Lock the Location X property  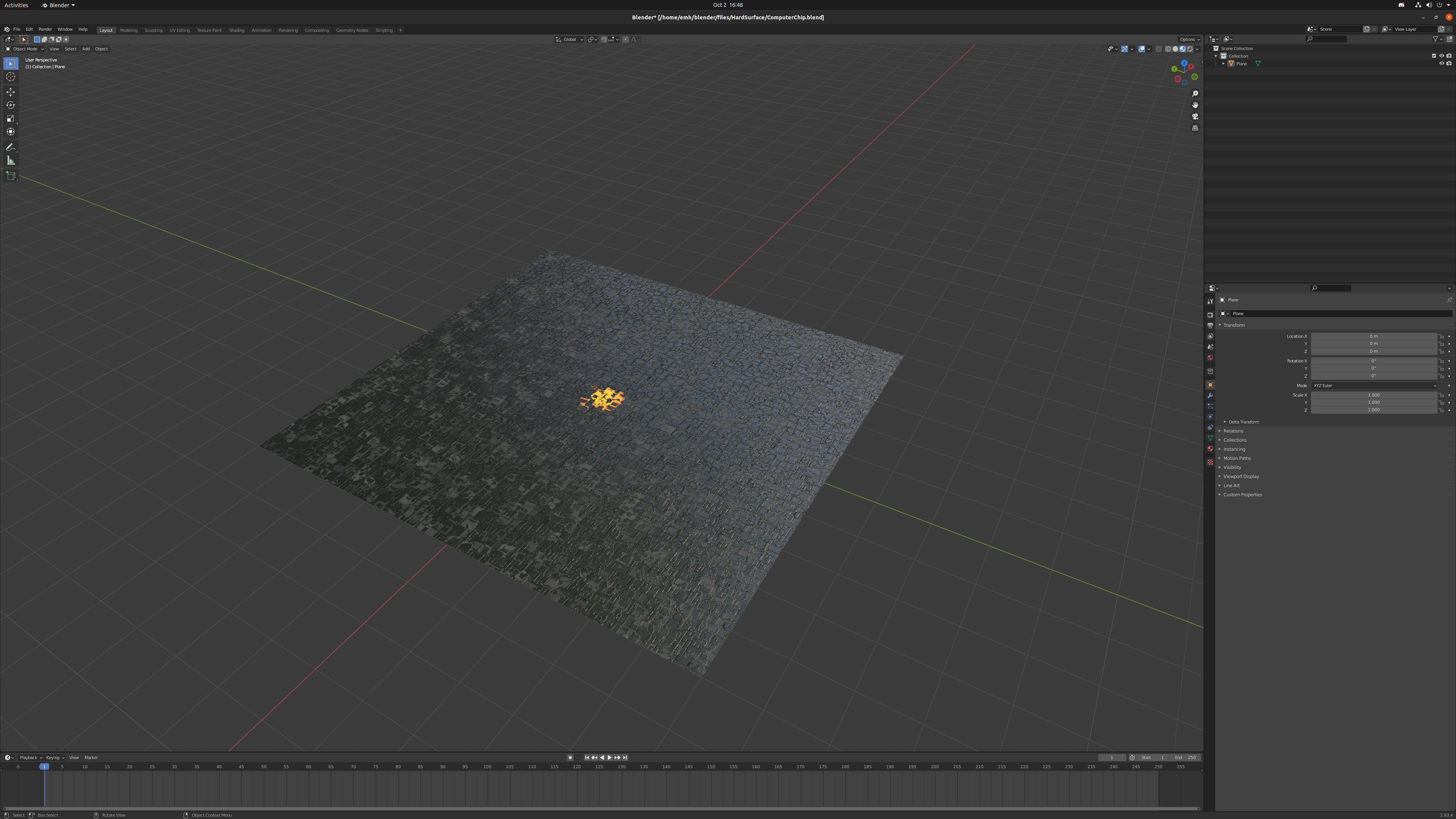point(1441,336)
